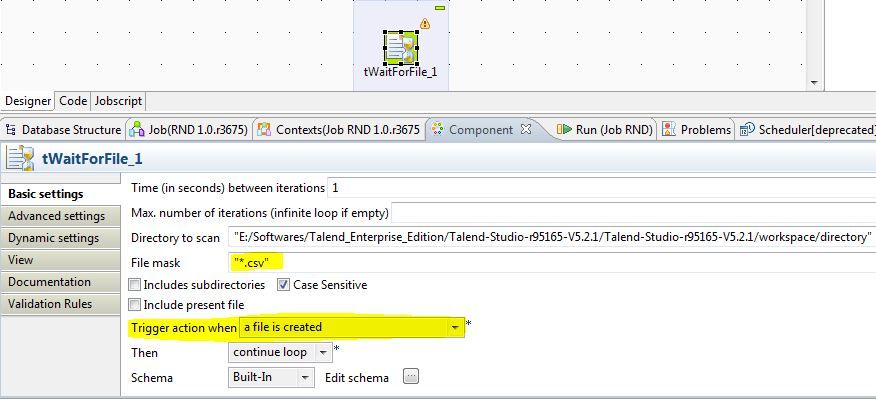Select the Validation Rules section
The image size is (876, 399).
tap(60, 303)
